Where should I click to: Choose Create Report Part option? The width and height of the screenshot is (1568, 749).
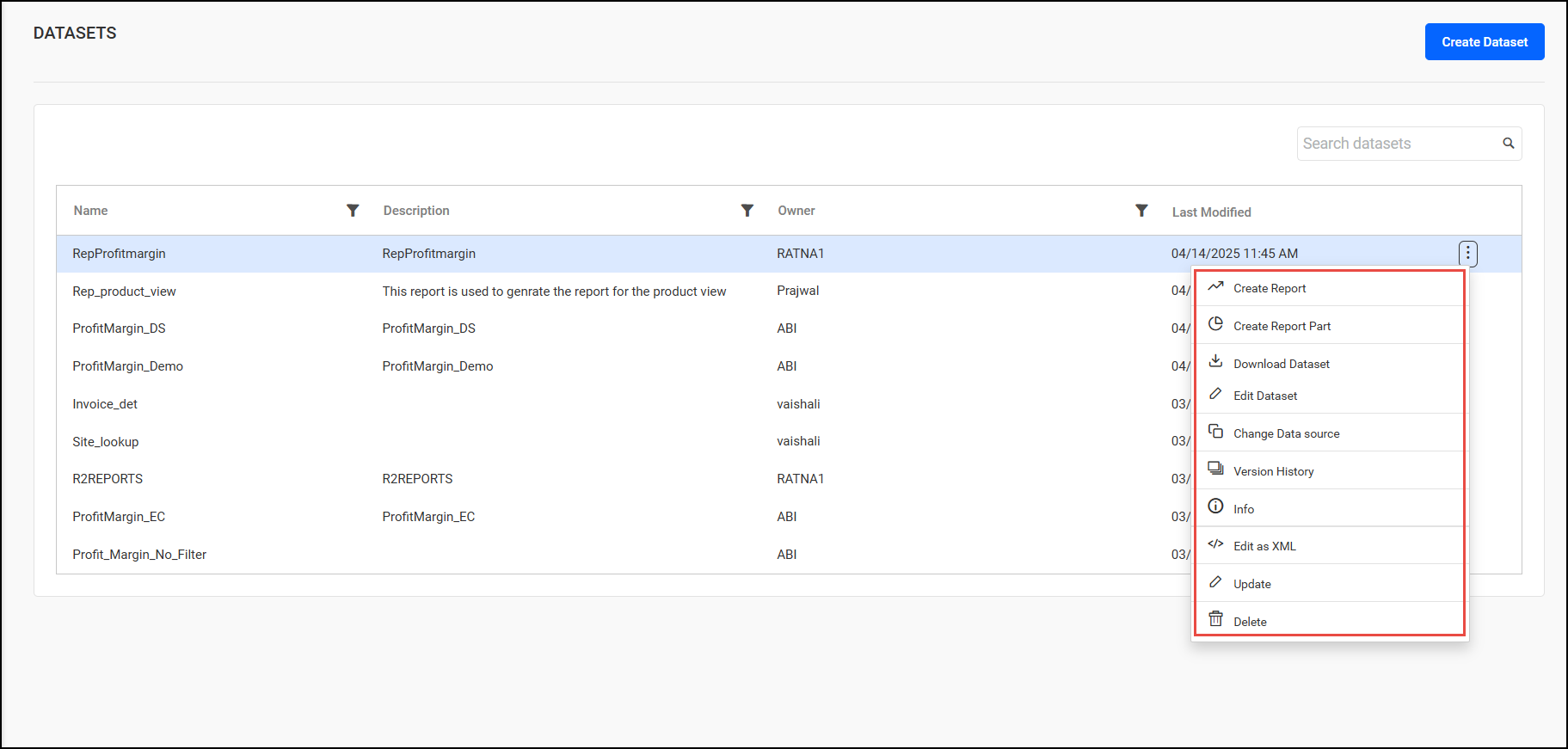(1281, 327)
